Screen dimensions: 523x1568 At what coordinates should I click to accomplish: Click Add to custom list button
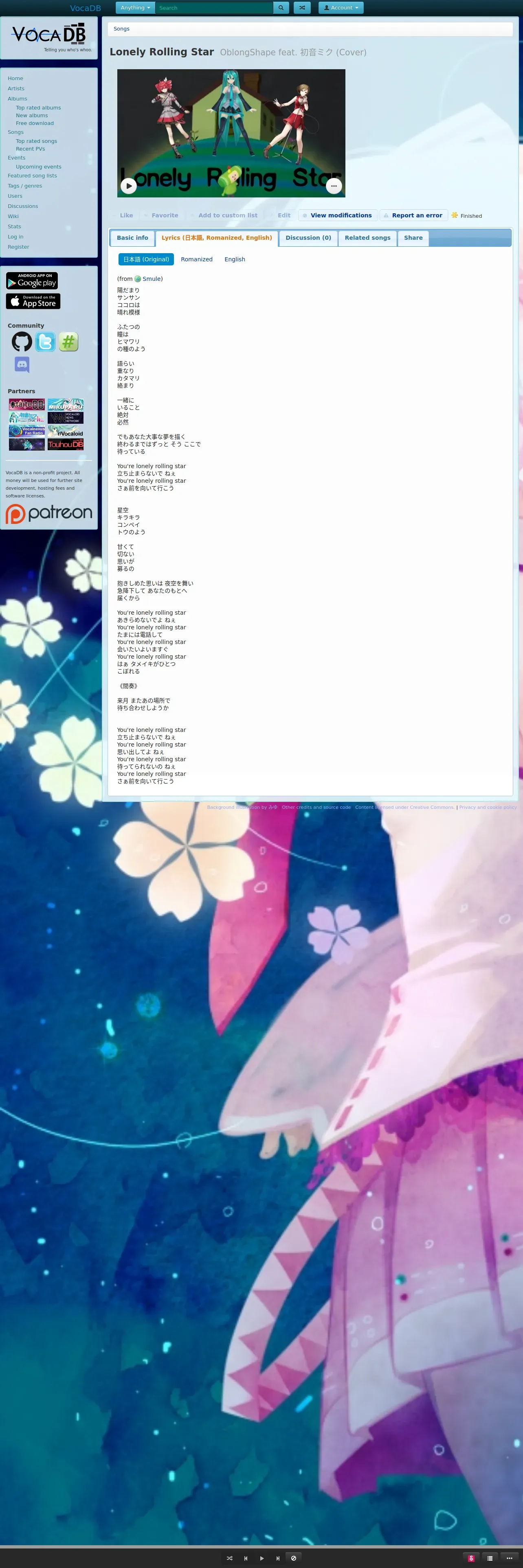pos(224,215)
